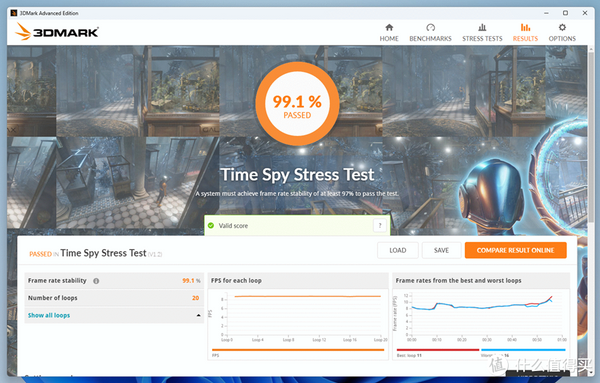
Task: Click Compare Result Online button
Action: point(515,250)
